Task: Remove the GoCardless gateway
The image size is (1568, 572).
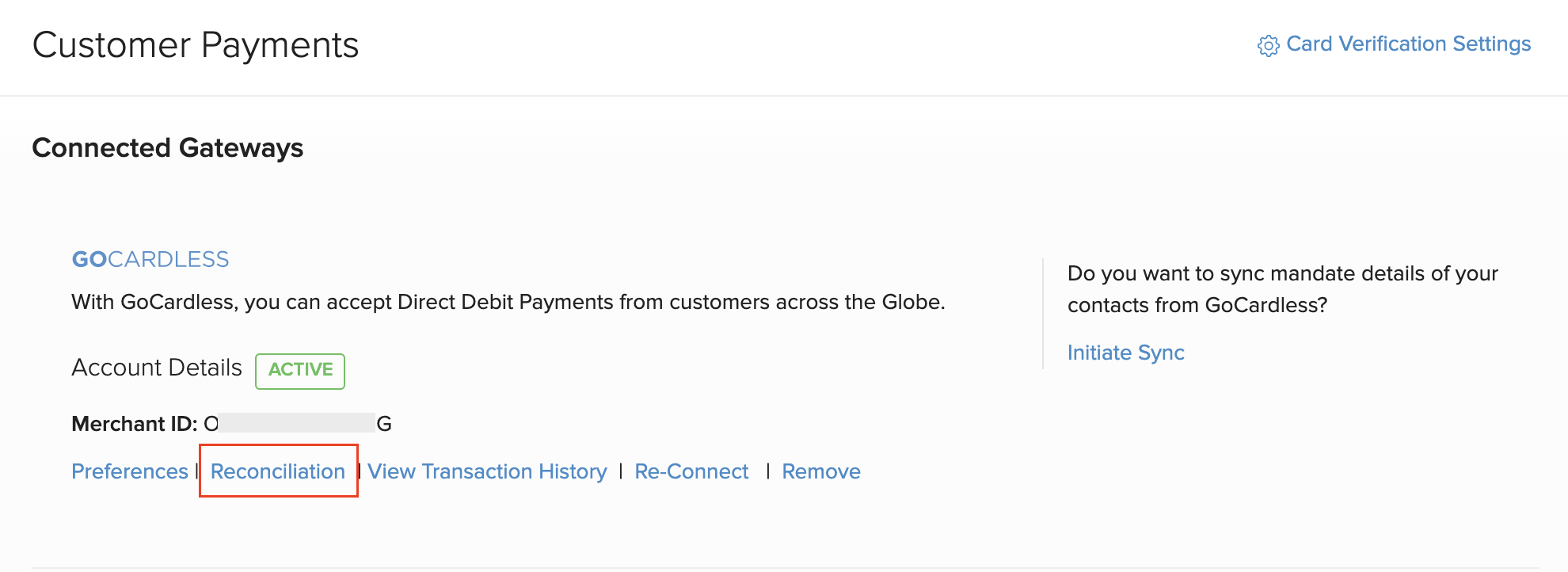Action: click(x=821, y=471)
